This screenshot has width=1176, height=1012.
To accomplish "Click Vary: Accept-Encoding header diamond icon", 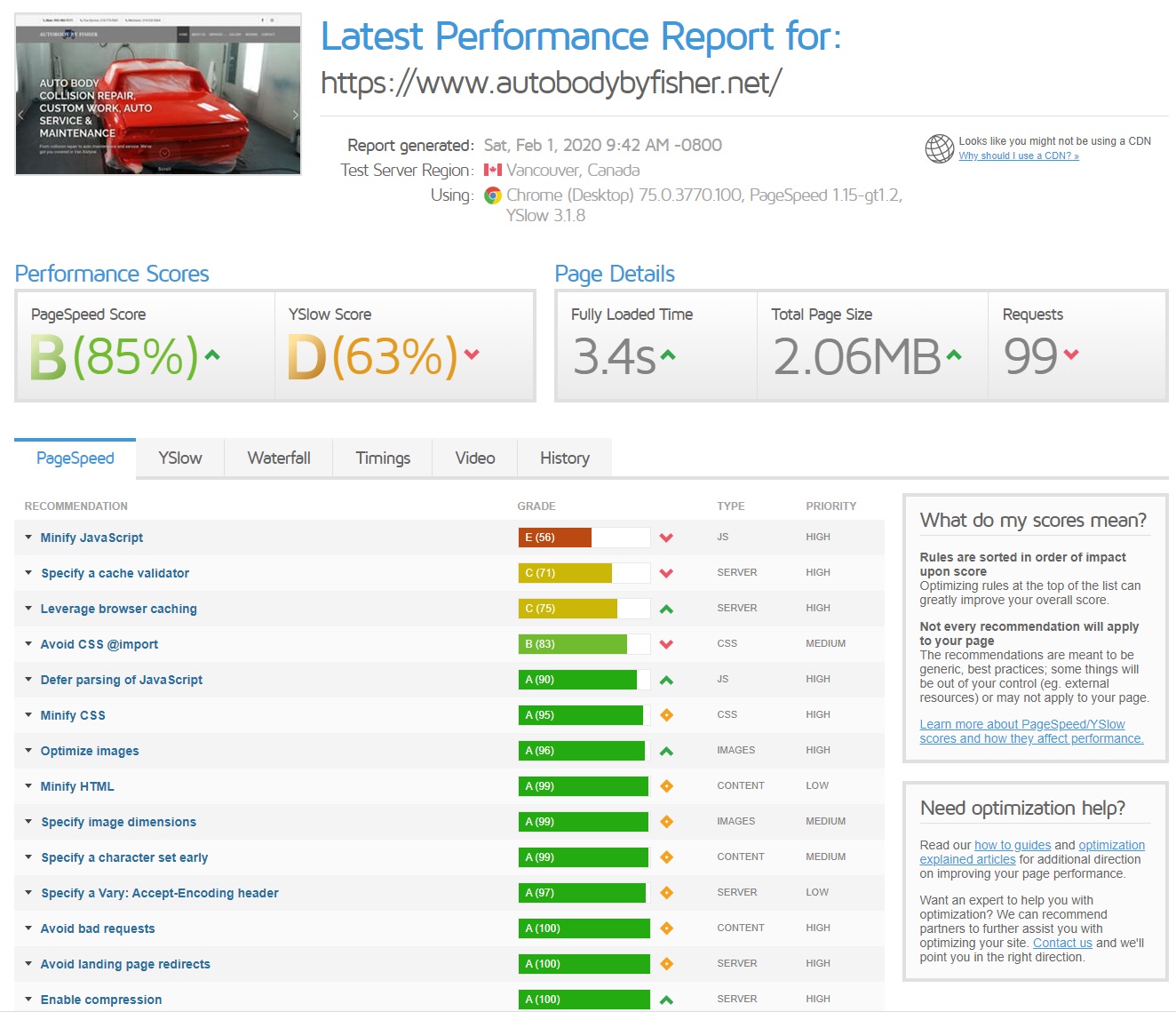I will coord(666,893).
